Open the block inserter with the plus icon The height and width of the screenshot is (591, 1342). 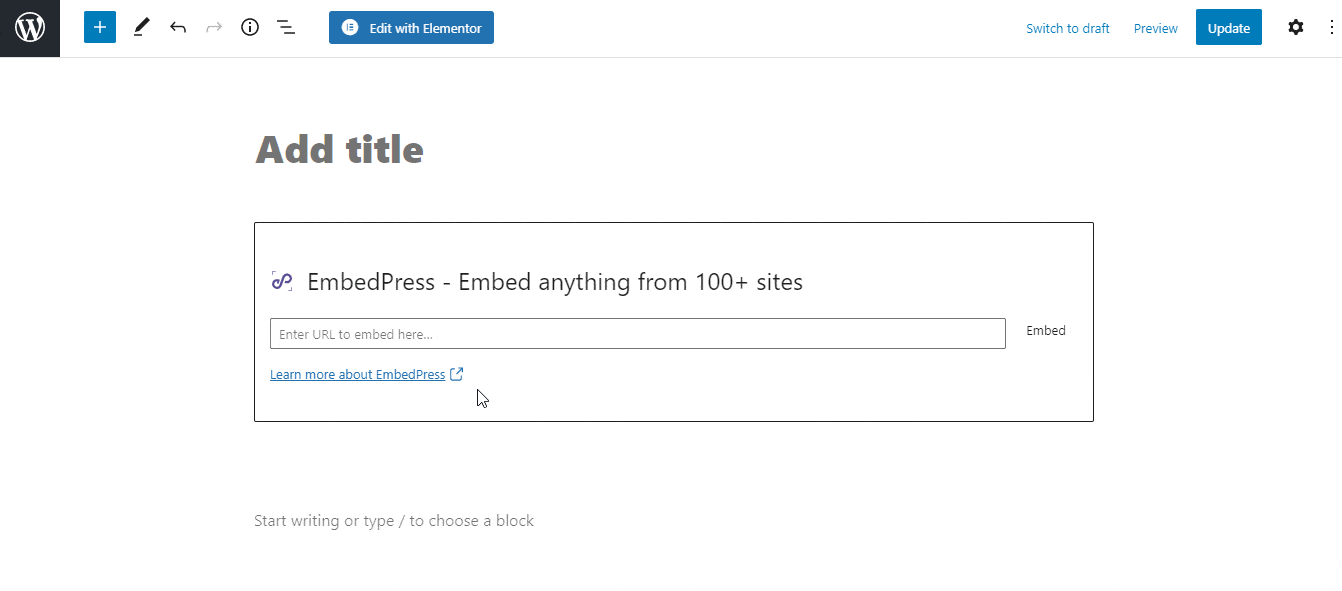pos(99,27)
